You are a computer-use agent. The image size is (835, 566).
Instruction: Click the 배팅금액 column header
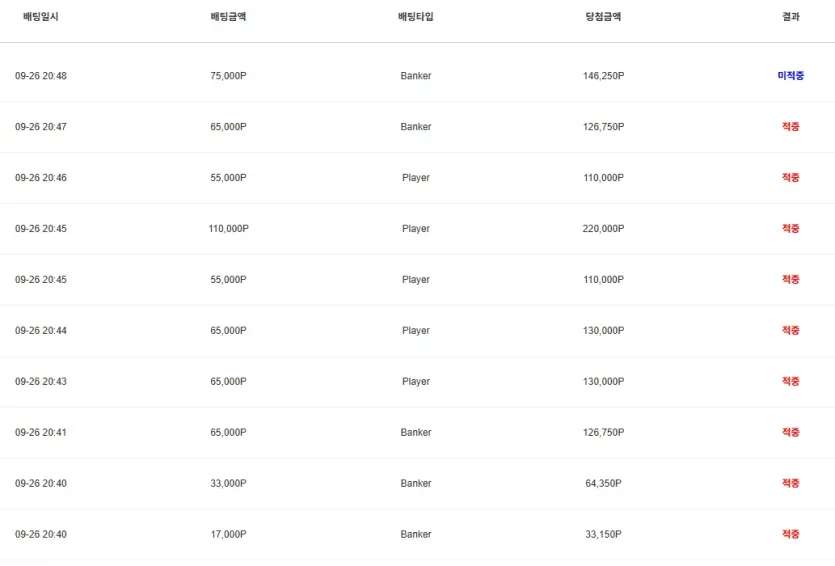coord(228,17)
